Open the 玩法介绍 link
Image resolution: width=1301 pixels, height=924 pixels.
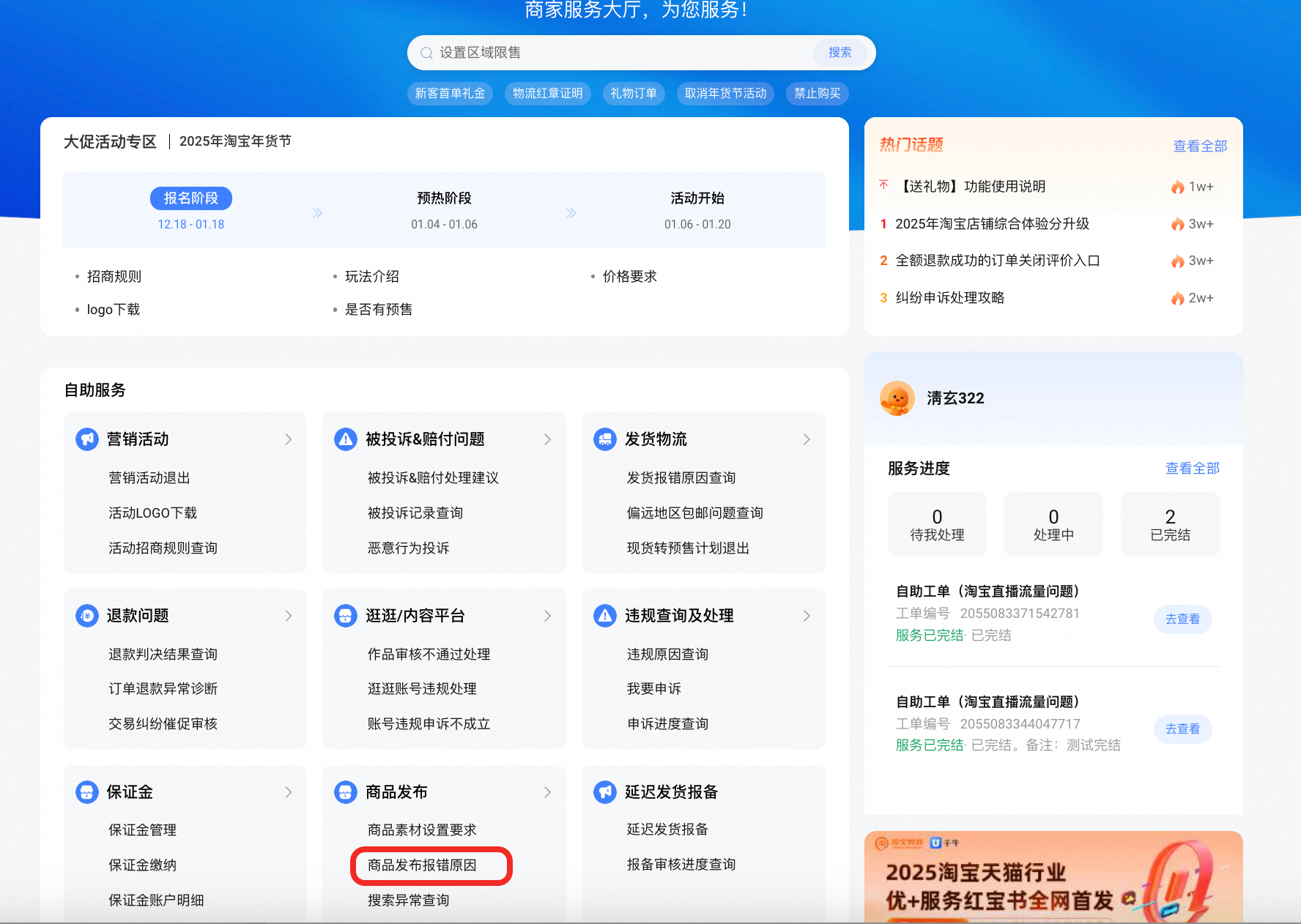tap(372, 277)
